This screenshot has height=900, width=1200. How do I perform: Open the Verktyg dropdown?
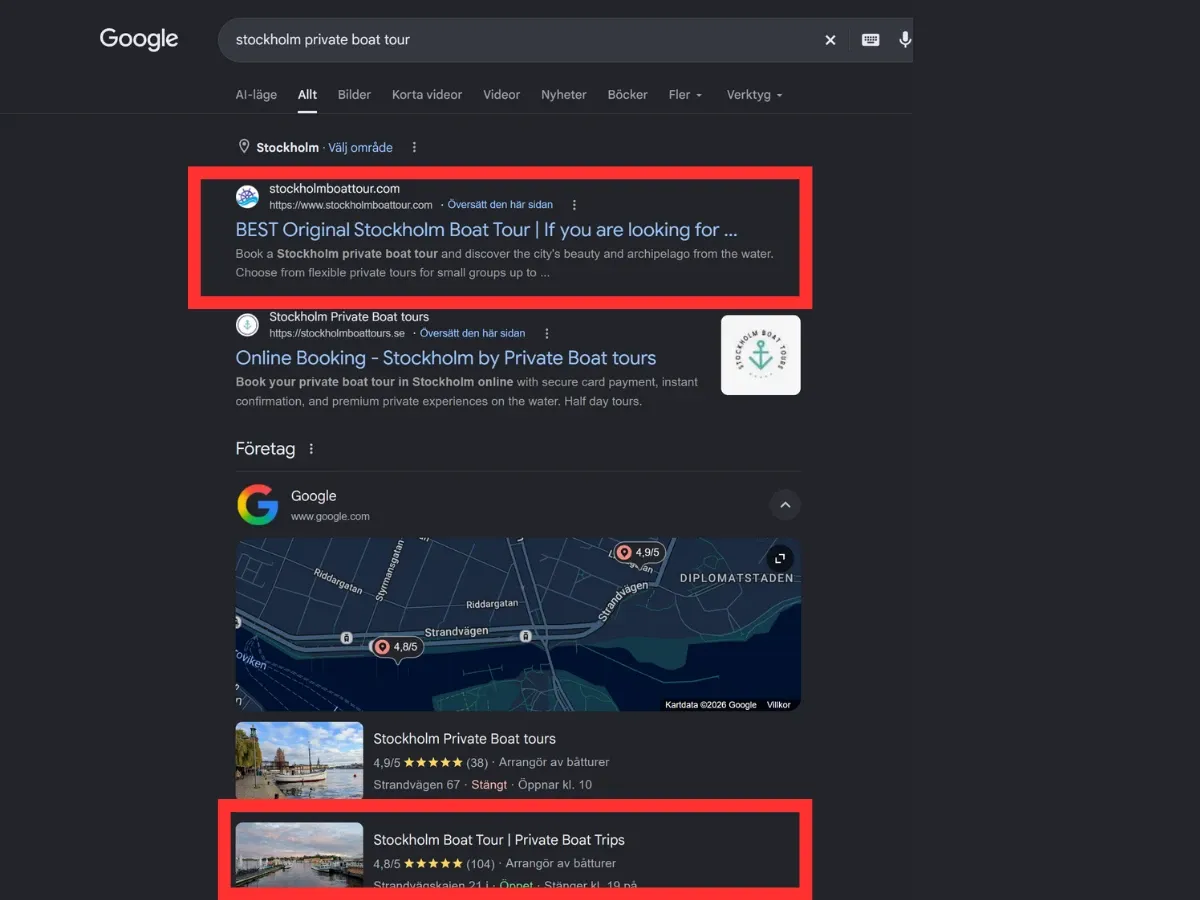754,95
